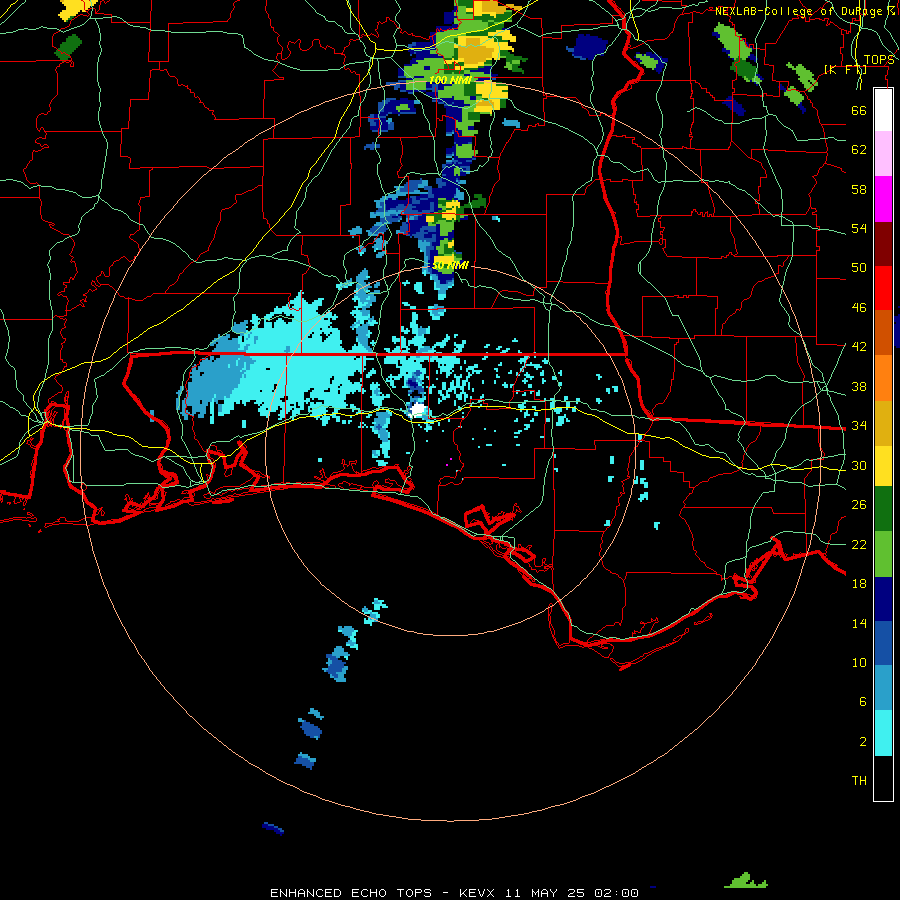
Task: Click the "54" legend value
Action: [x=859, y=228]
